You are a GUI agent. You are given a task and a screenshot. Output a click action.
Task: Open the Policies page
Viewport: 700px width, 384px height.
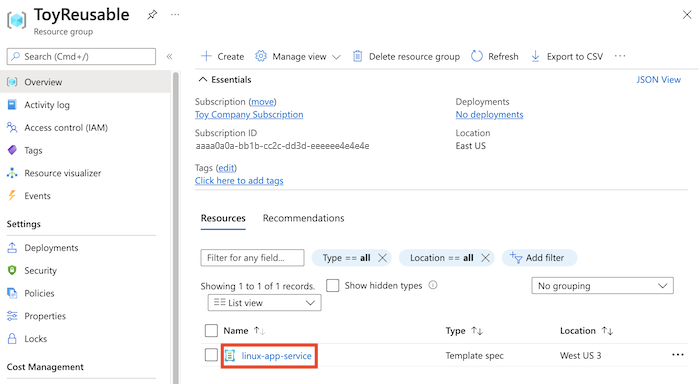39,293
